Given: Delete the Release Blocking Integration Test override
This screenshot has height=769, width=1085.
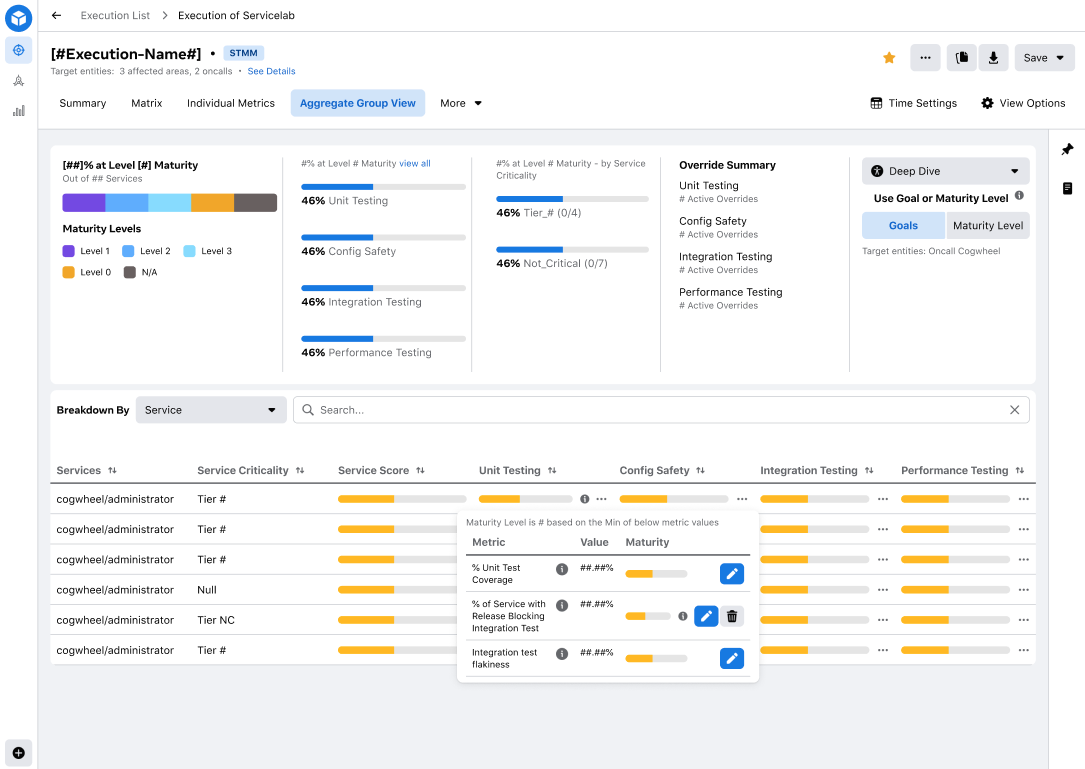Looking at the screenshot, I should [732, 616].
